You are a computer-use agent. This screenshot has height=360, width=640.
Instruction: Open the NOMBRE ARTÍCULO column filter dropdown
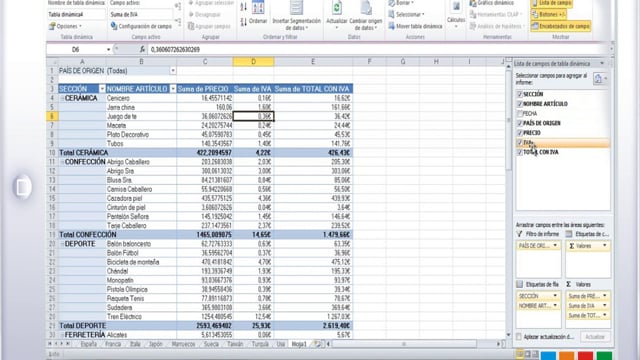click(x=173, y=89)
